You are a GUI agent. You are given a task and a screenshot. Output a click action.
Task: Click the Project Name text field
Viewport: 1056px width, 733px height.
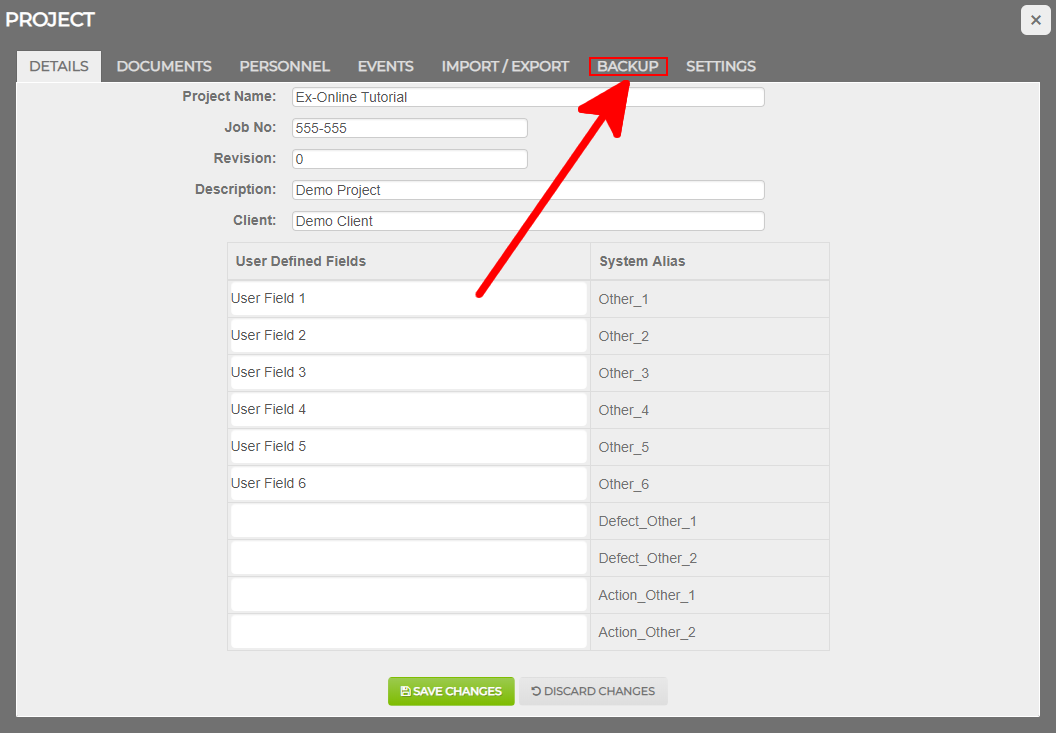[528, 97]
